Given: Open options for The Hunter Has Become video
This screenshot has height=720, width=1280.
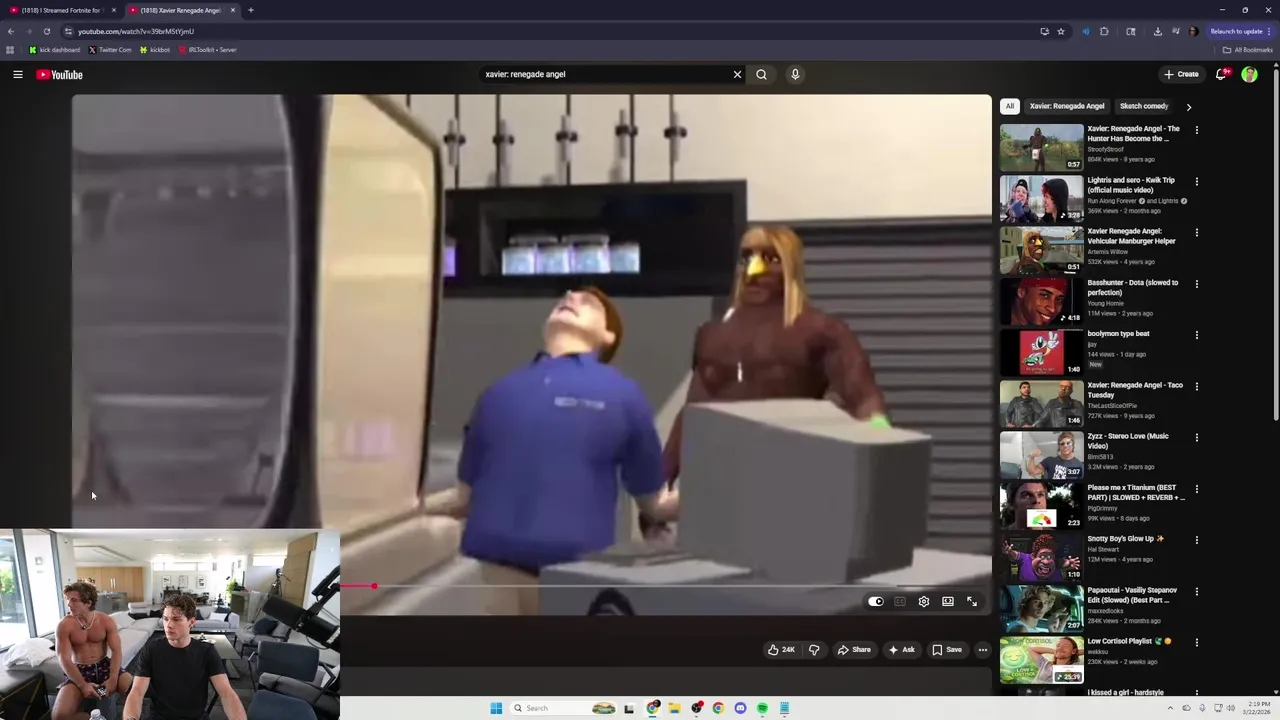Looking at the screenshot, I should (1196, 129).
